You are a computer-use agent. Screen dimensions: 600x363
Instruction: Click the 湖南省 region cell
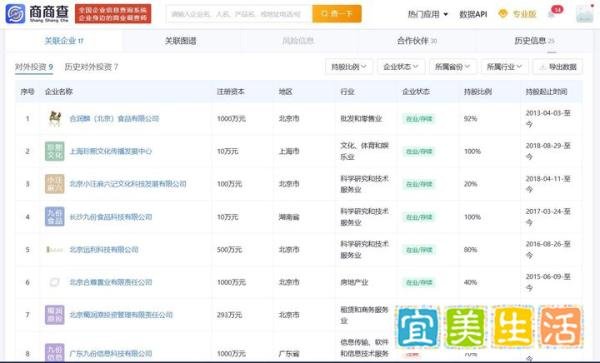point(289,217)
